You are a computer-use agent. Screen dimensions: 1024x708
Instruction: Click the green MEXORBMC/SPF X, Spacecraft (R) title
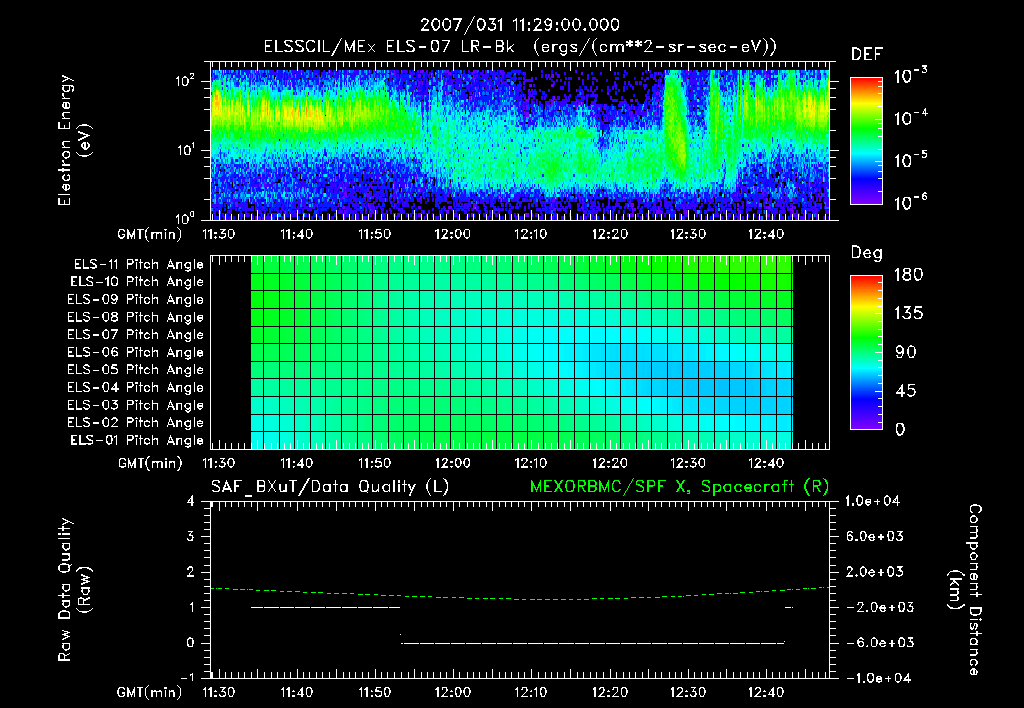coord(679,487)
